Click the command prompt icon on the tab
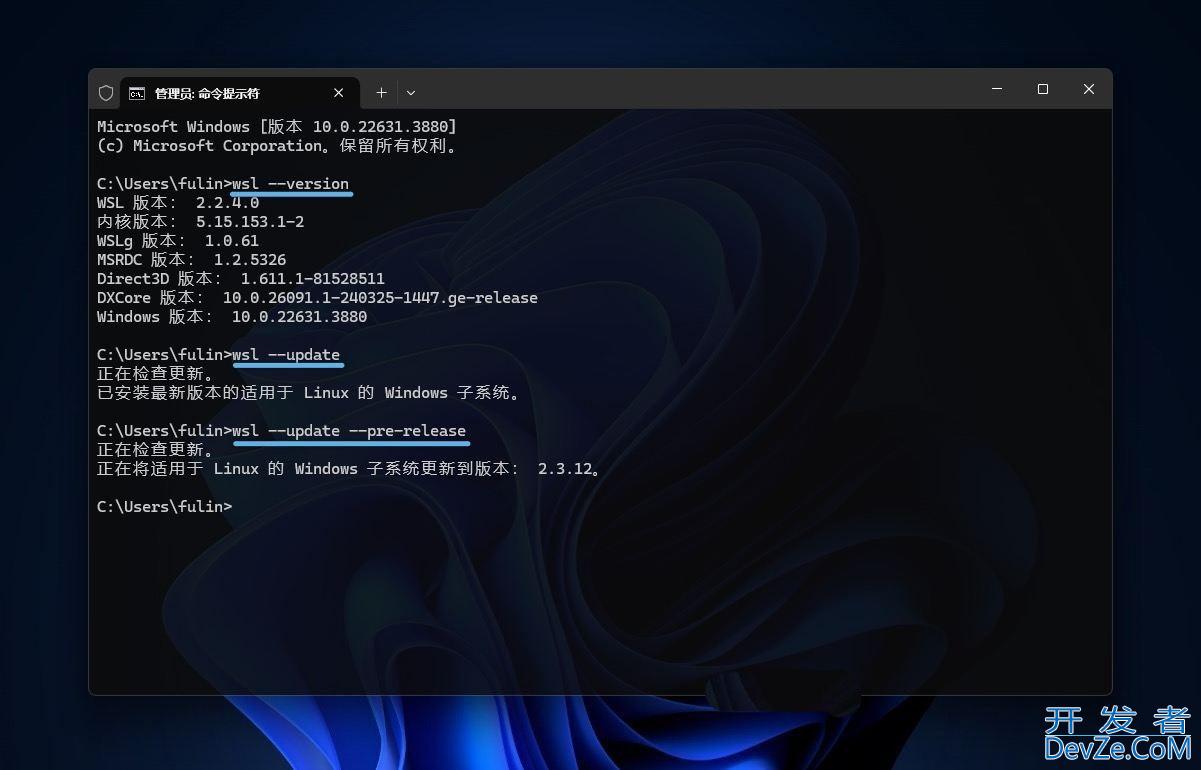Image resolution: width=1201 pixels, height=770 pixels. point(137,93)
